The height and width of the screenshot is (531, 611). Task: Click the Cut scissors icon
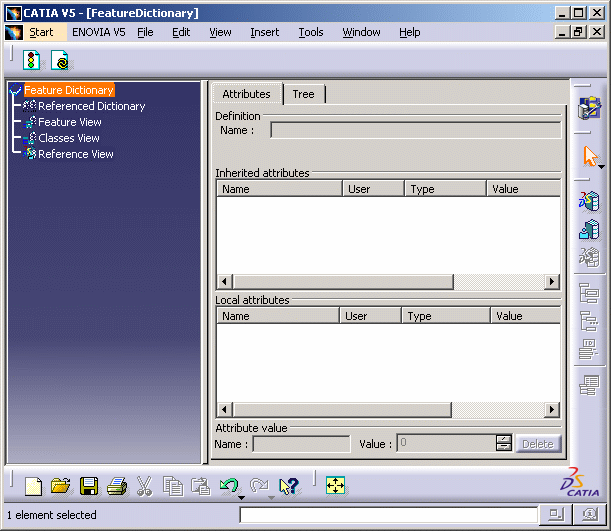coord(145,486)
